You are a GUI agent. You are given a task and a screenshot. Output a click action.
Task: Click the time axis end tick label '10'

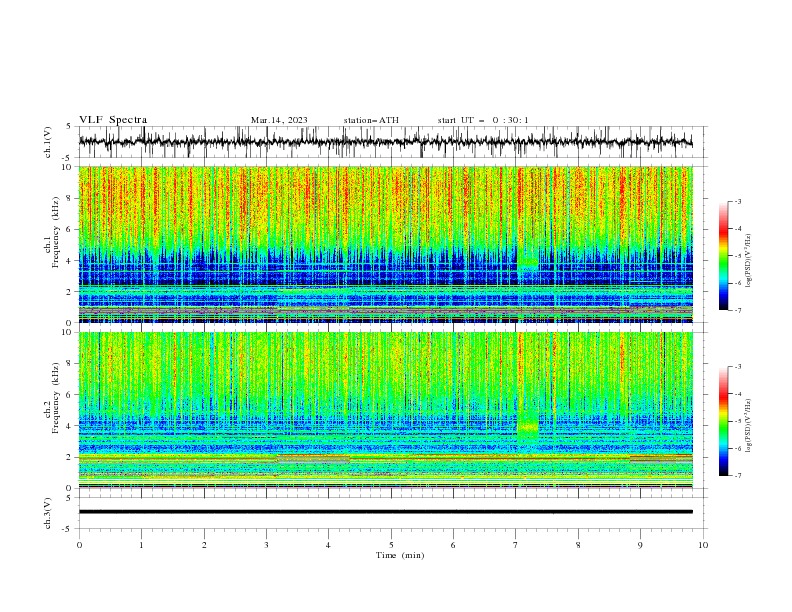703,545
